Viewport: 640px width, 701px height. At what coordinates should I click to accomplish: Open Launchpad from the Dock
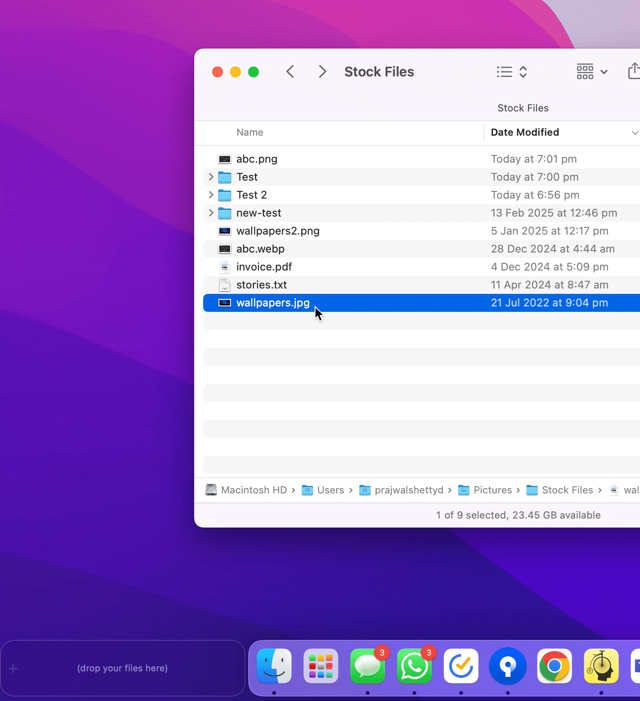pos(320,666)
